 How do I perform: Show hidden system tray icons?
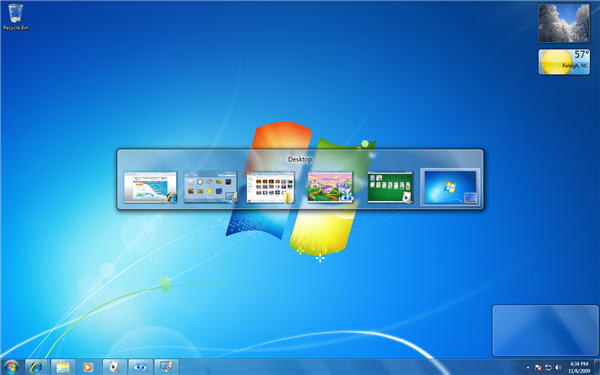[x=528, y=368]
